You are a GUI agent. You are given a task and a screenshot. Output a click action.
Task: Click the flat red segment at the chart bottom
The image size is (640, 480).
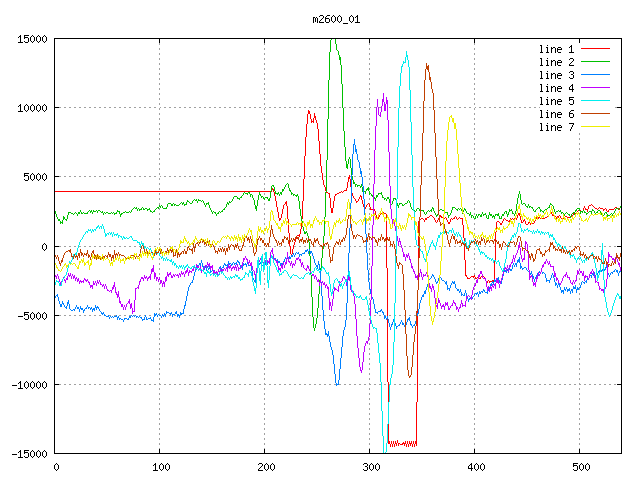[x=402, y=443]
